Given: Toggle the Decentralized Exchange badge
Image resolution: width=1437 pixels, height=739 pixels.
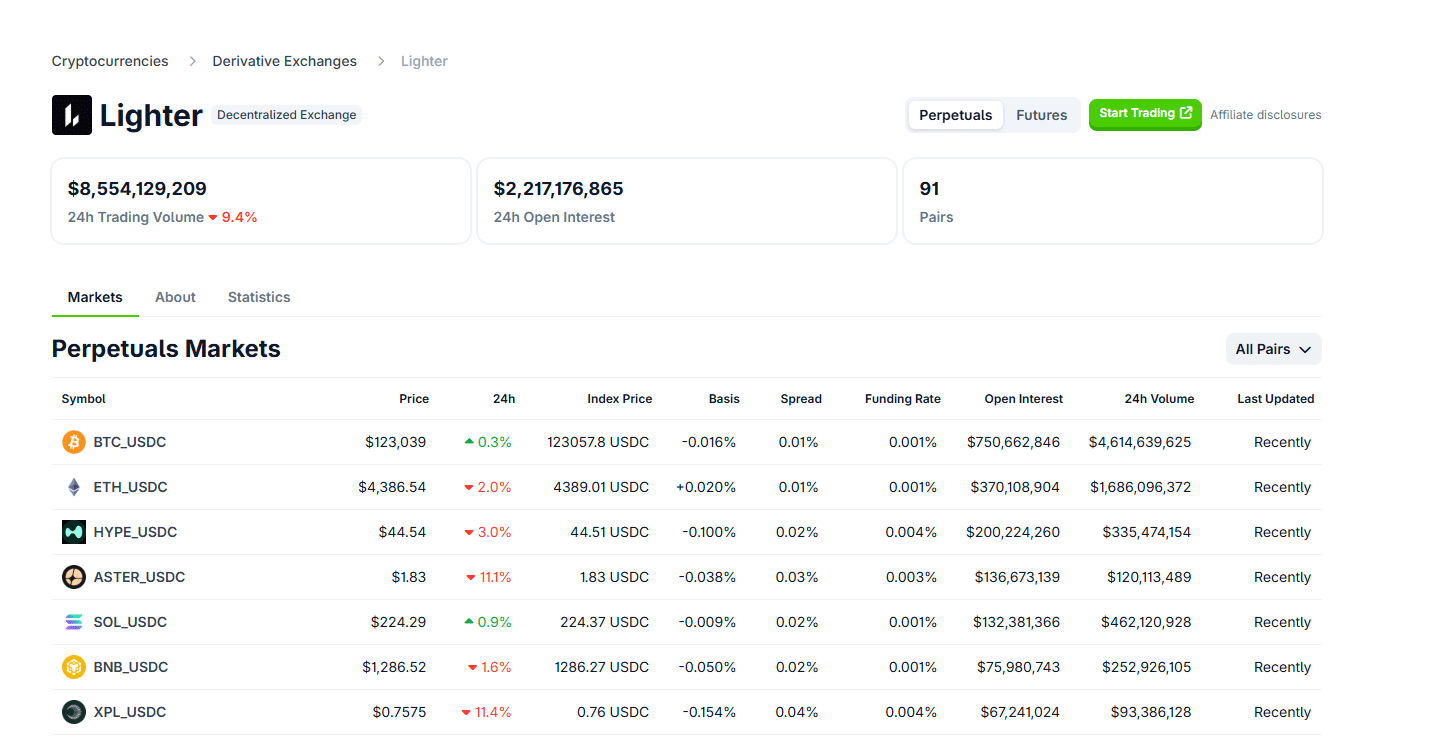Looking at the screenshot, I should 286,115.
